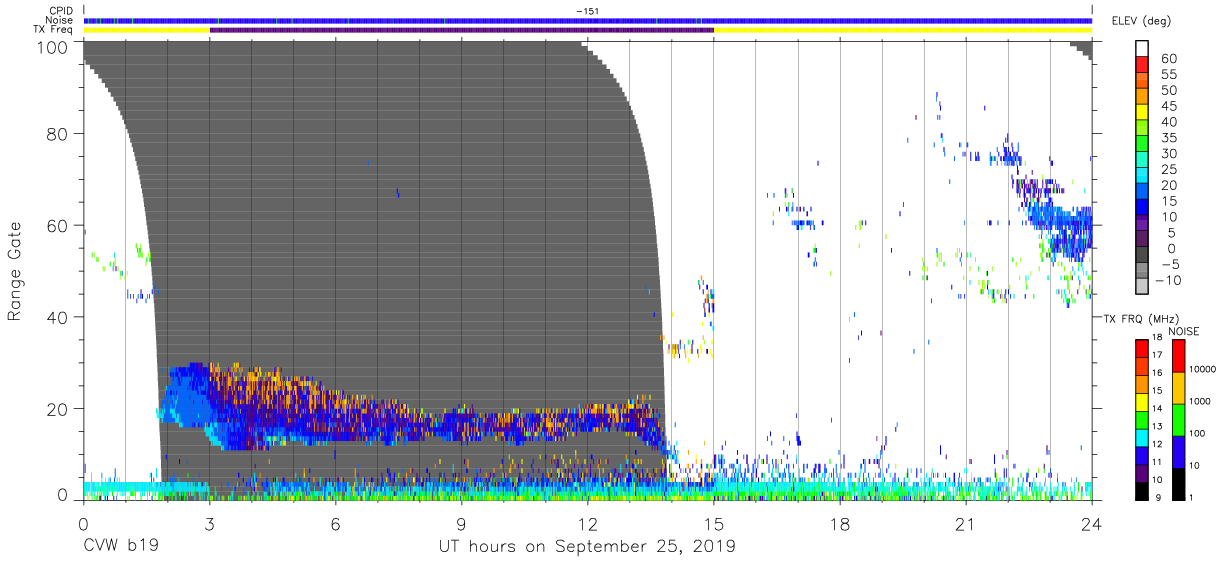
Task: Pick the yellow 40–45 elevation colorbar swatch
Action: [x=1141, y=114]
